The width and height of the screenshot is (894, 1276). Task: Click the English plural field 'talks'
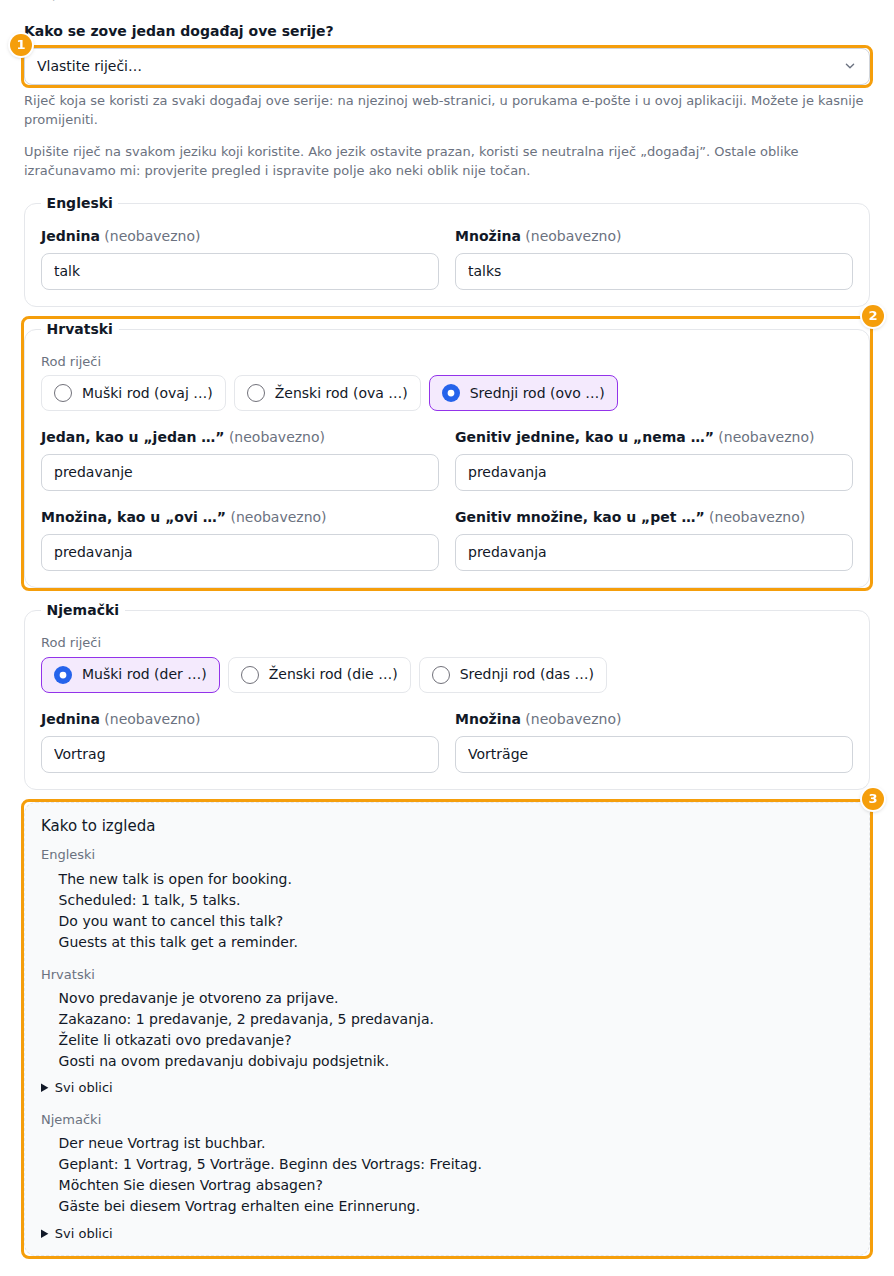coord(654,271)
